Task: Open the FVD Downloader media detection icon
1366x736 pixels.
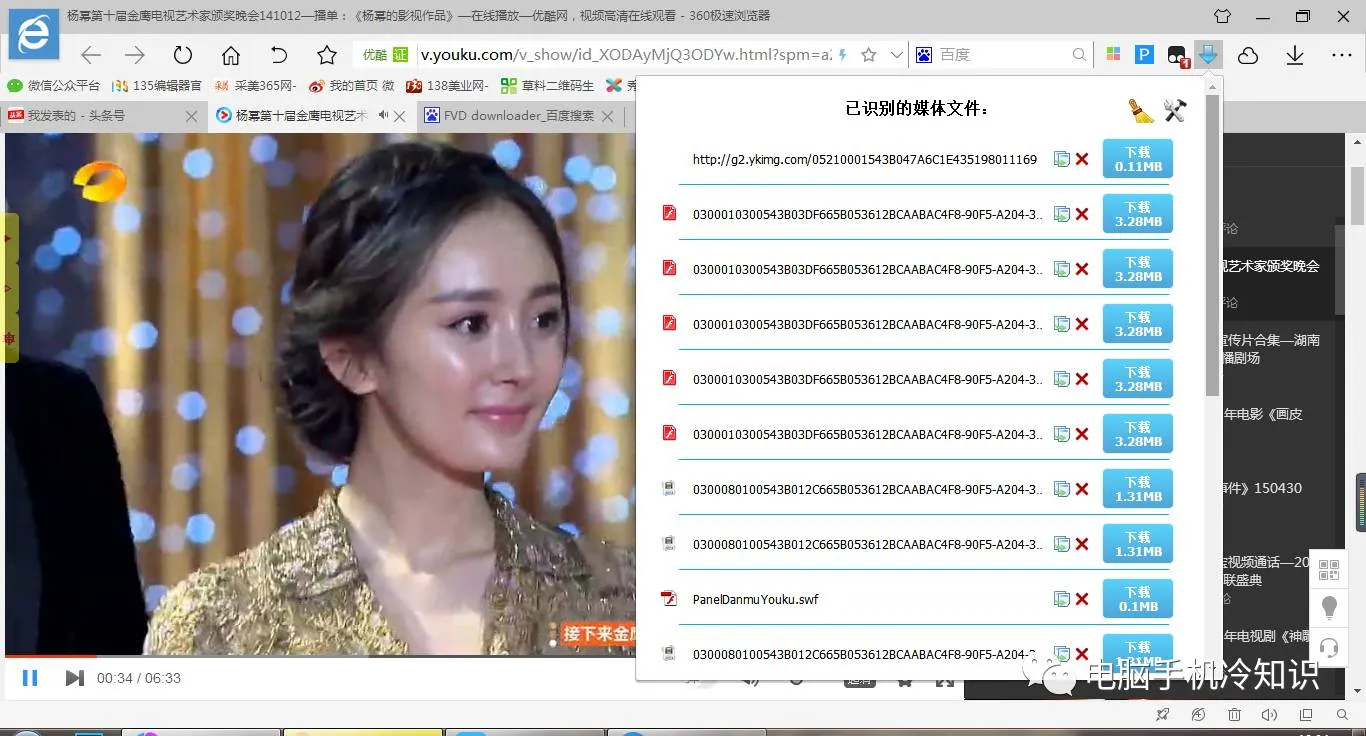Action: (1209, 55)
